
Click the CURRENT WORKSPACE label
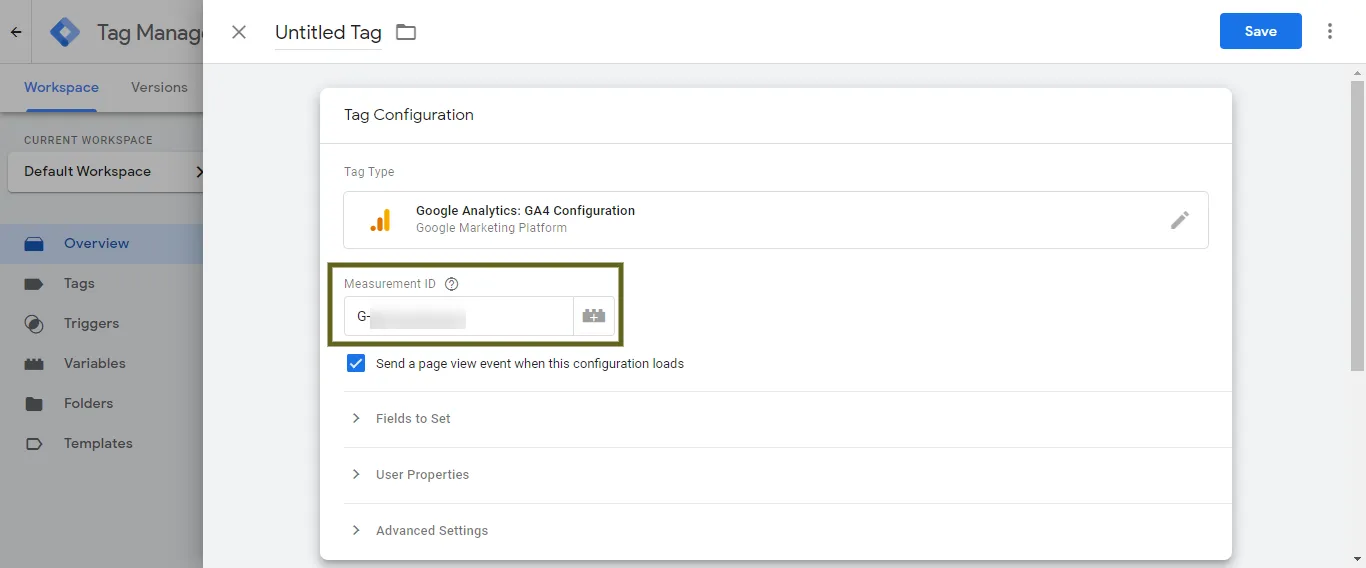(x=88, y=140)
